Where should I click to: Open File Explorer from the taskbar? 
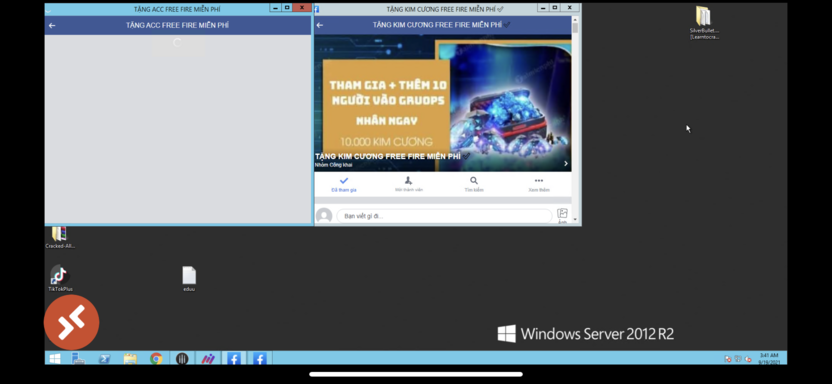(130, 359)
